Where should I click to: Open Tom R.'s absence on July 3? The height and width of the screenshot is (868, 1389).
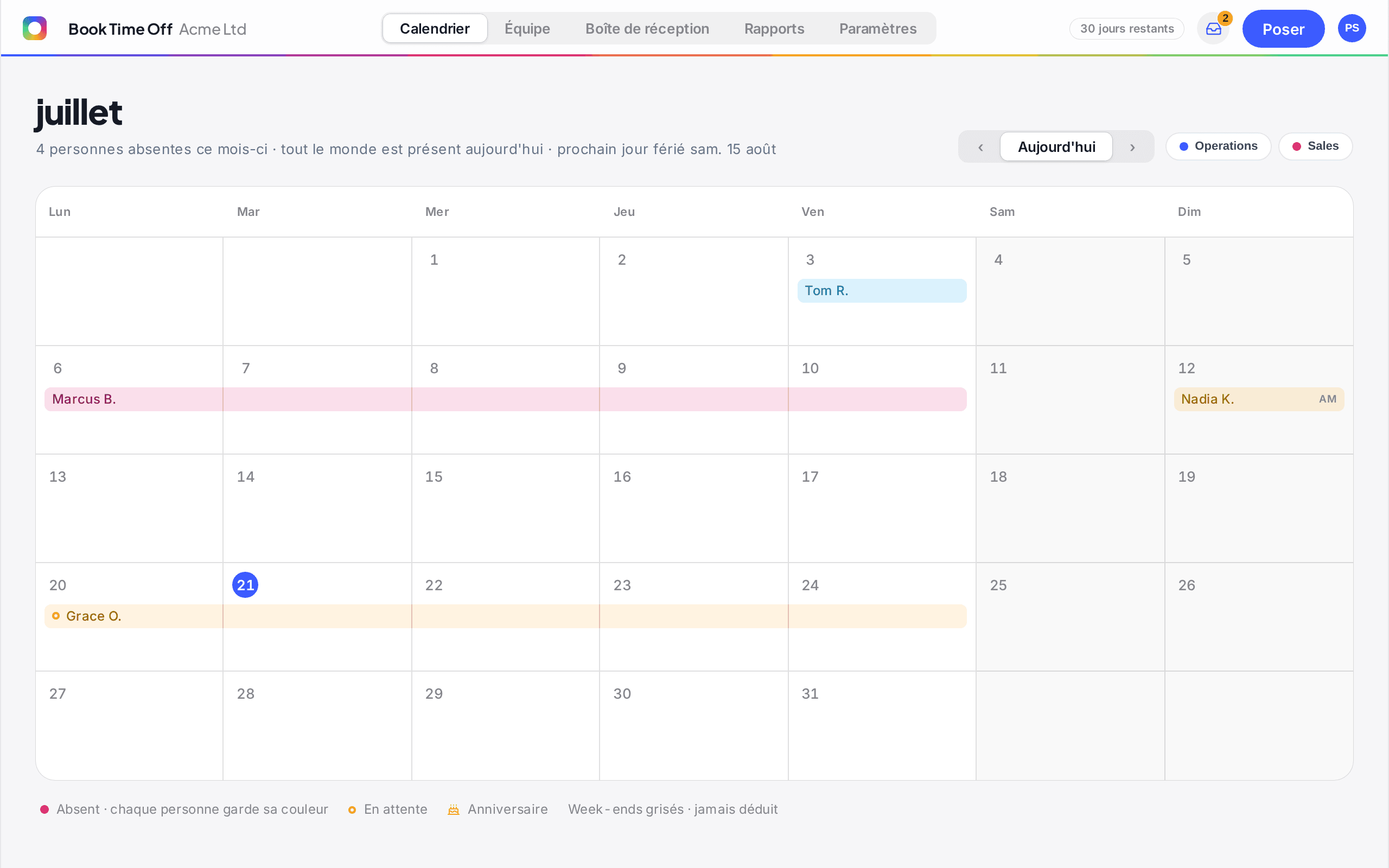[882, 290]
